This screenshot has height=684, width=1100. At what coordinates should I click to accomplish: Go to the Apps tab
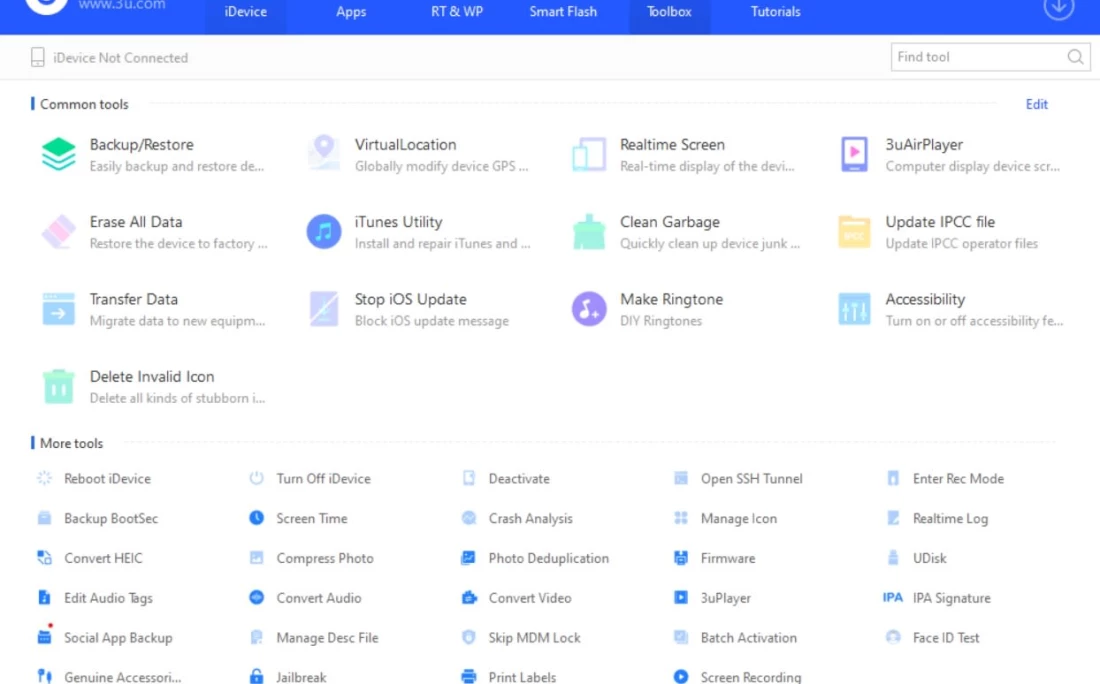coord(351,12)
